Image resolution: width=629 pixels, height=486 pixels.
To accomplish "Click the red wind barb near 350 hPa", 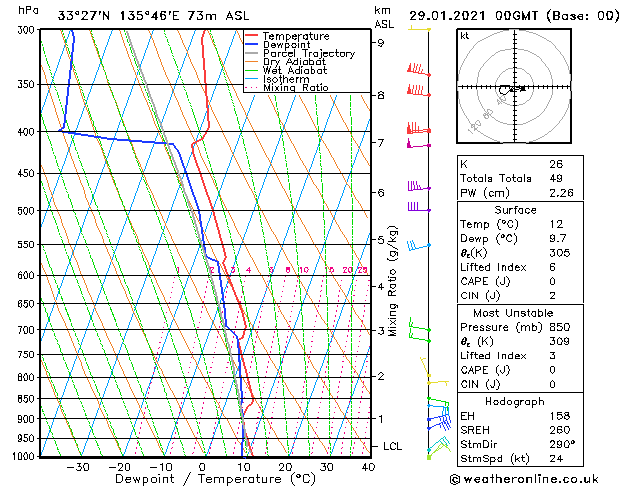I will pyautogui.click(x=419, y=90).
